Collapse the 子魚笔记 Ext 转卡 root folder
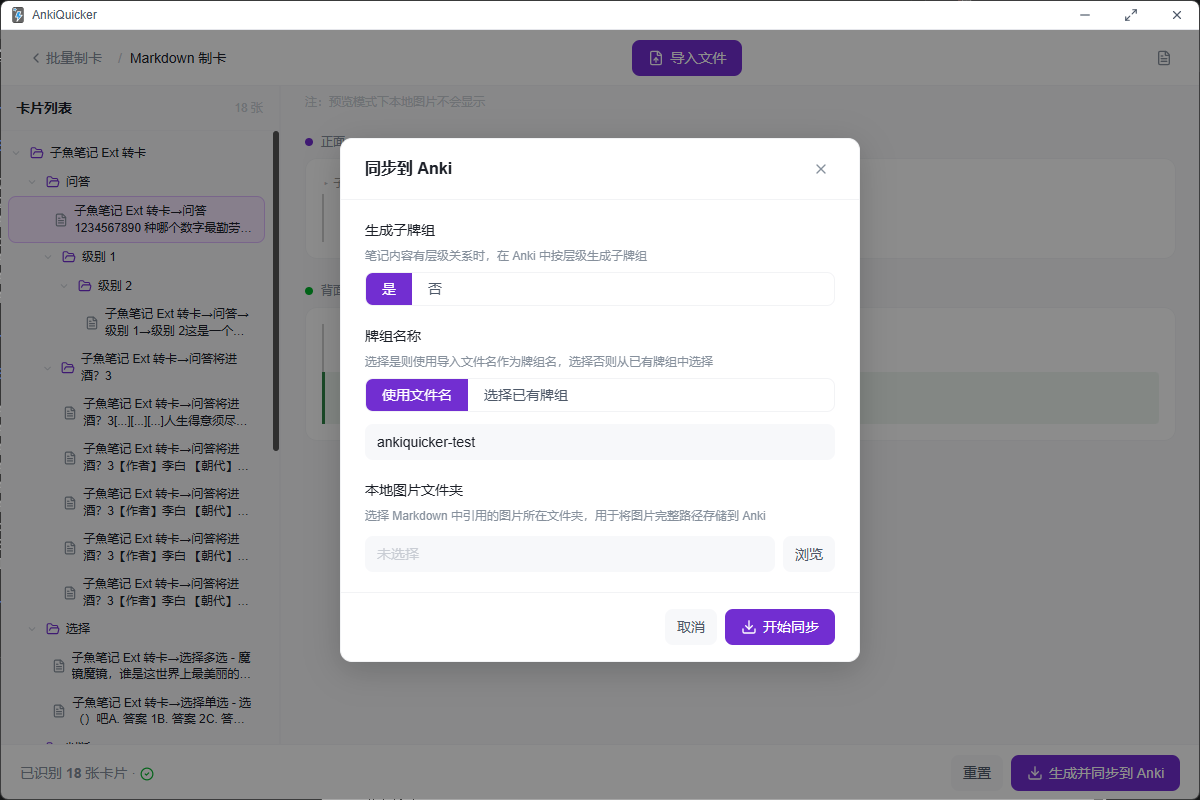This screenshot has width=1200, height=800. [17, 153]
